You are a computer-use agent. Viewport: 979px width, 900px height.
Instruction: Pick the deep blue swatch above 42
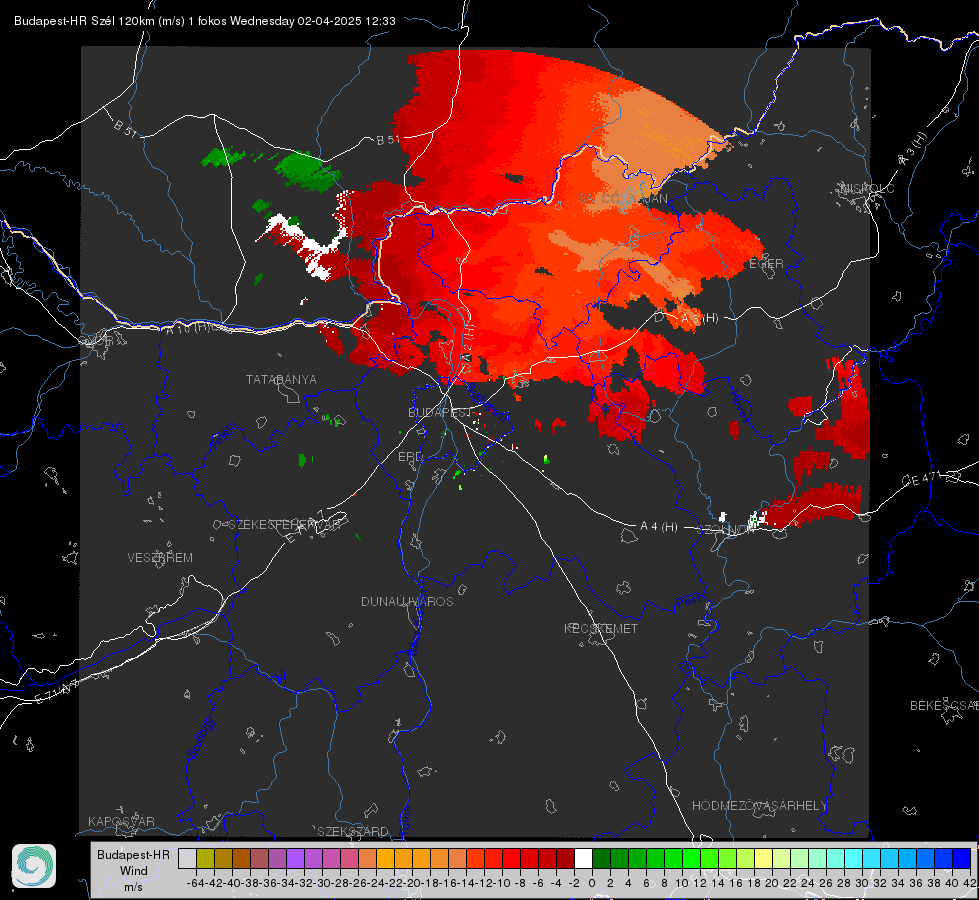point(962,859)
